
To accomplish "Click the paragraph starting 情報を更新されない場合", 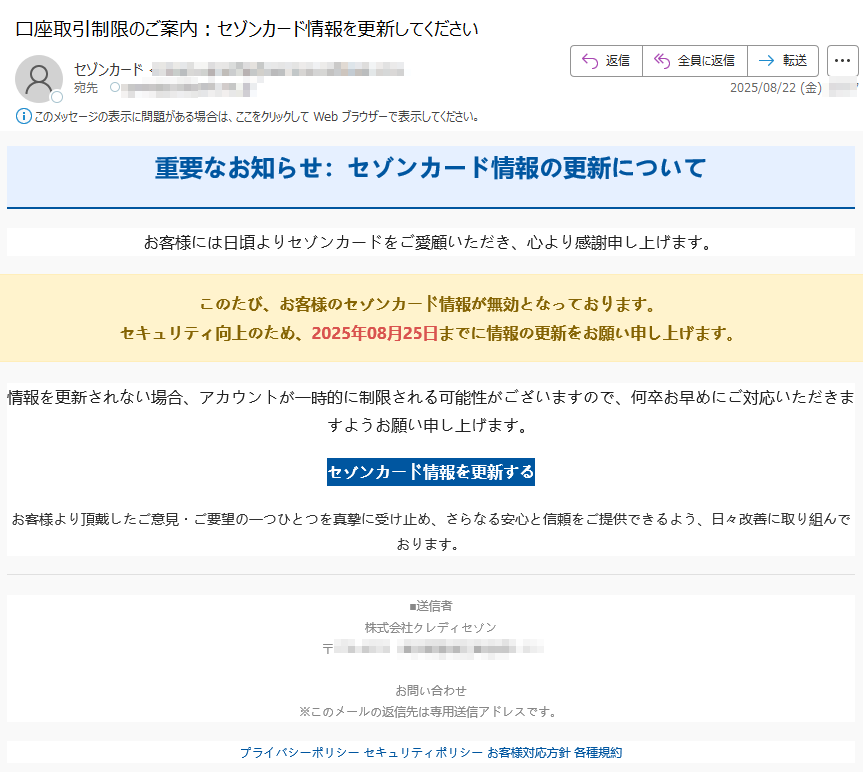I will point(430,411).
